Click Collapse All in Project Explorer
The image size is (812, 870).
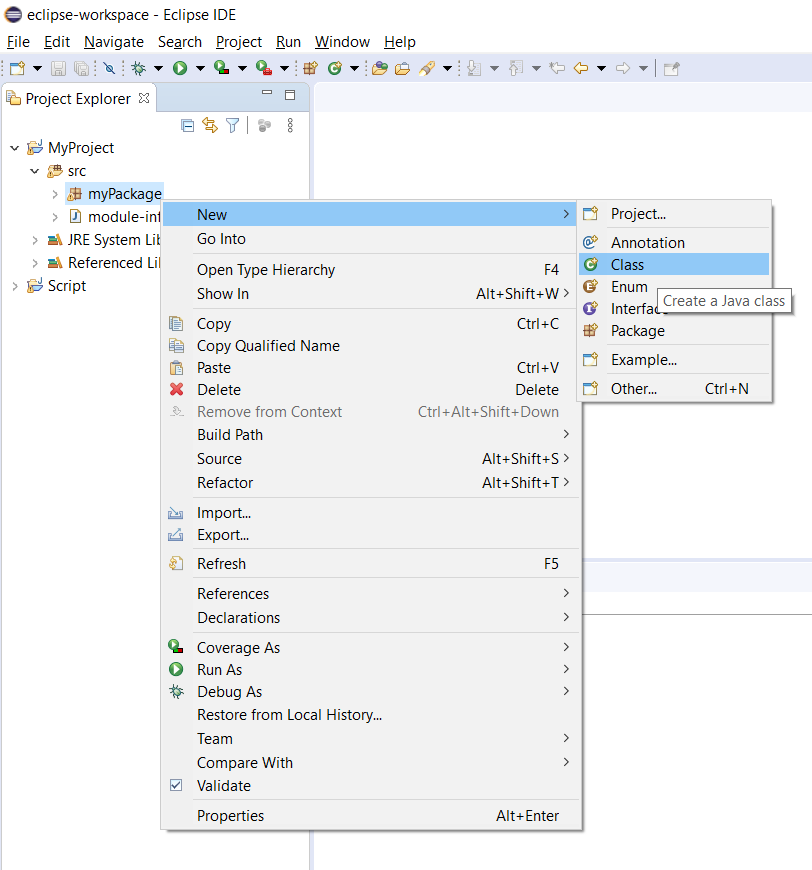[x=187, y=125]
